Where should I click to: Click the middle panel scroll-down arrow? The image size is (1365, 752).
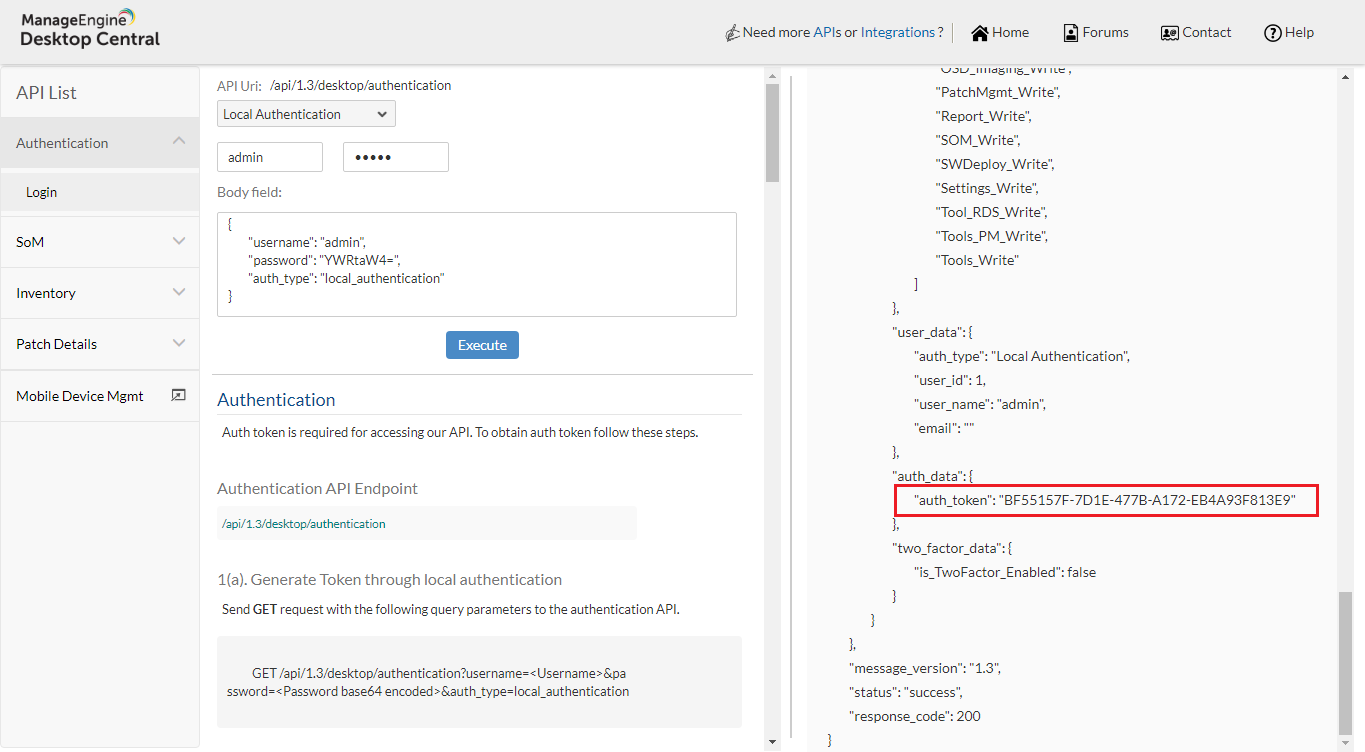tap(772, 741)
